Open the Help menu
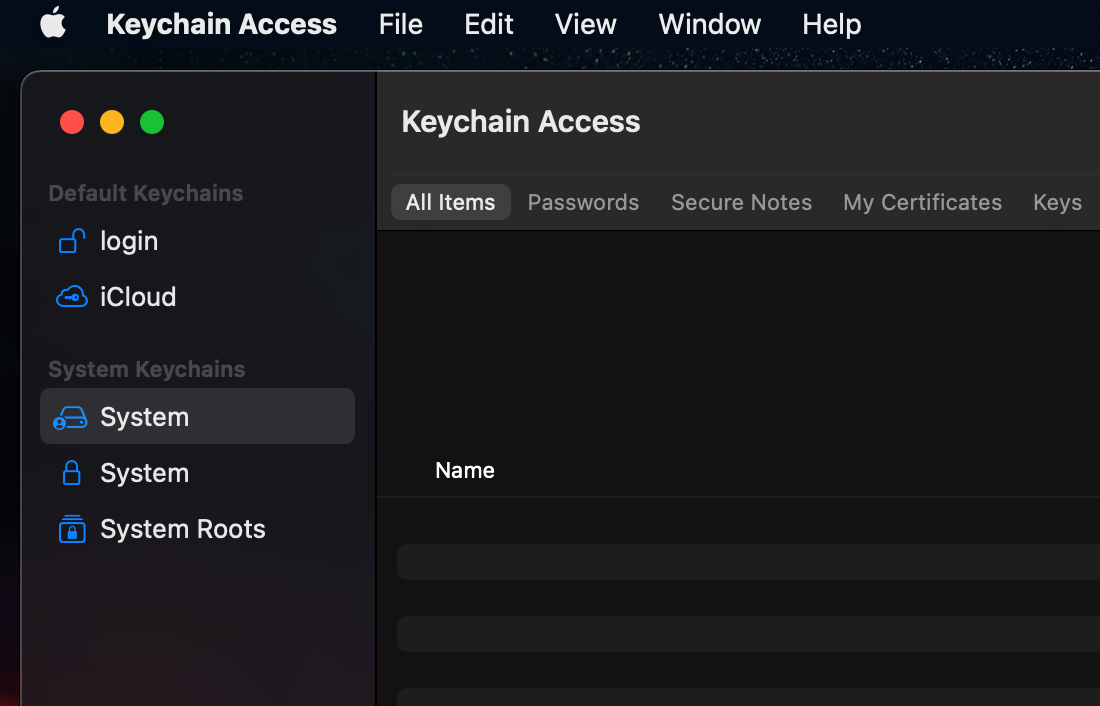Viewport: 1100px width, 706px height. pyautogui.click(x=831, y=24)
